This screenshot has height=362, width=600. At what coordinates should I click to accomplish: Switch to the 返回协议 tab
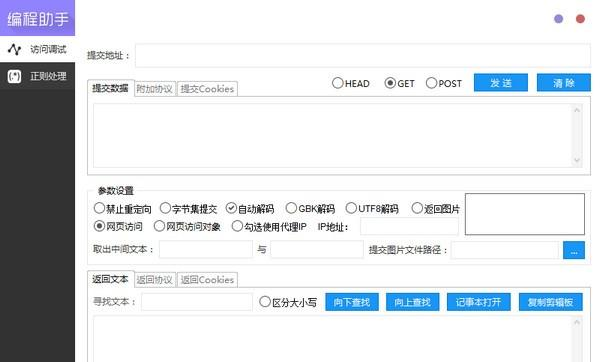point(155,280)
